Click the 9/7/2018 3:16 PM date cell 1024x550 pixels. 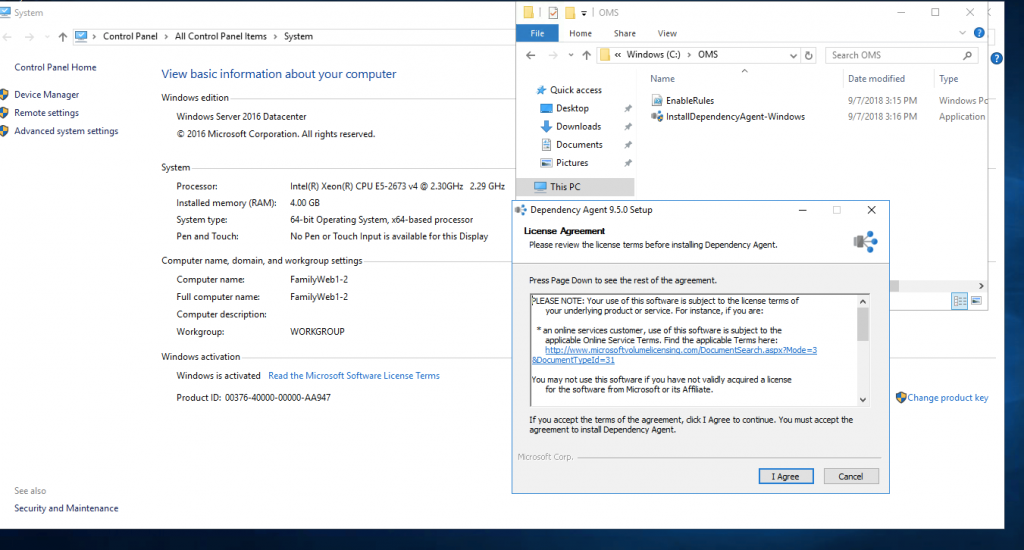coord(882,117)
